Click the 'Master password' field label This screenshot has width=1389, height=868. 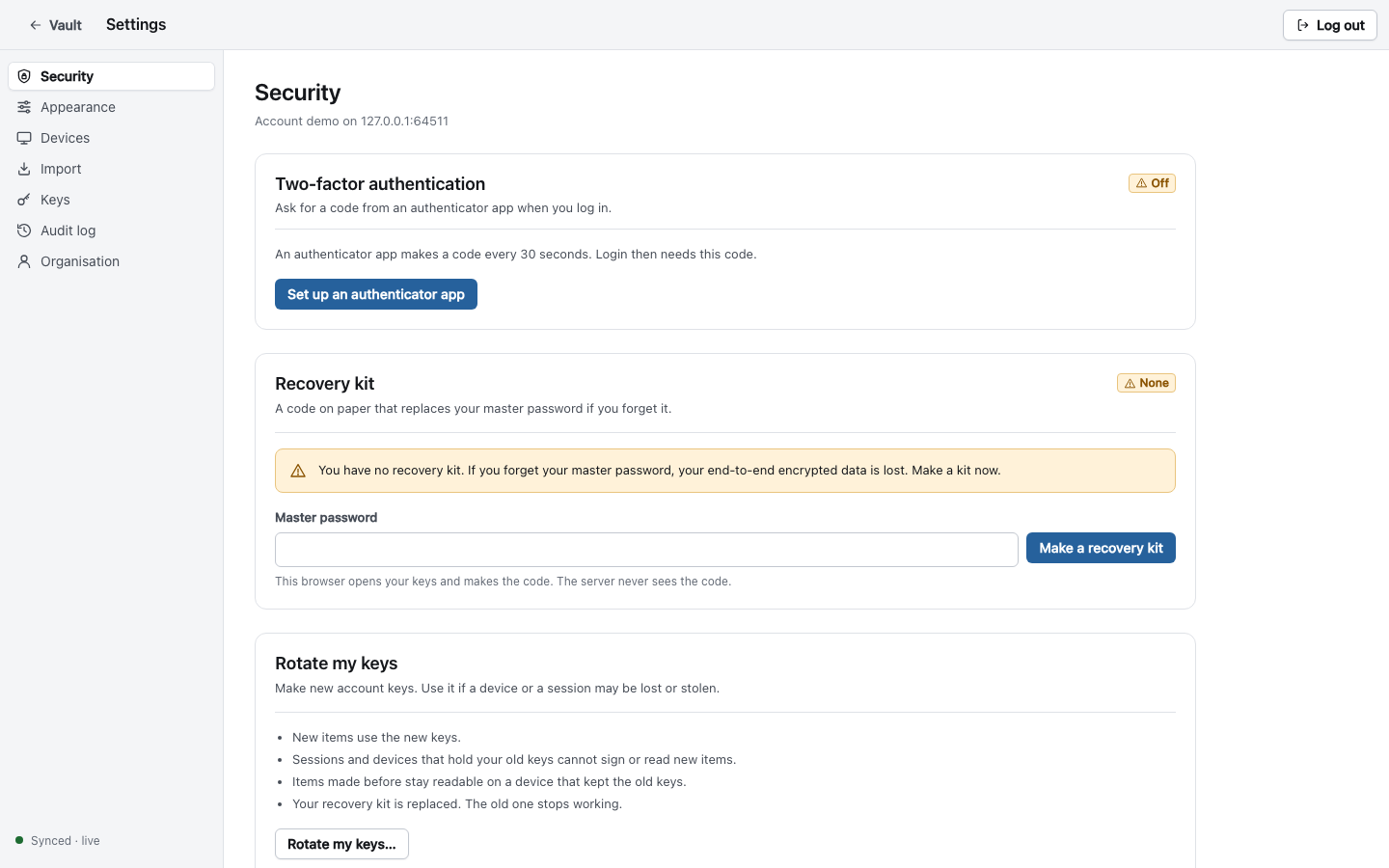point(326,518)
